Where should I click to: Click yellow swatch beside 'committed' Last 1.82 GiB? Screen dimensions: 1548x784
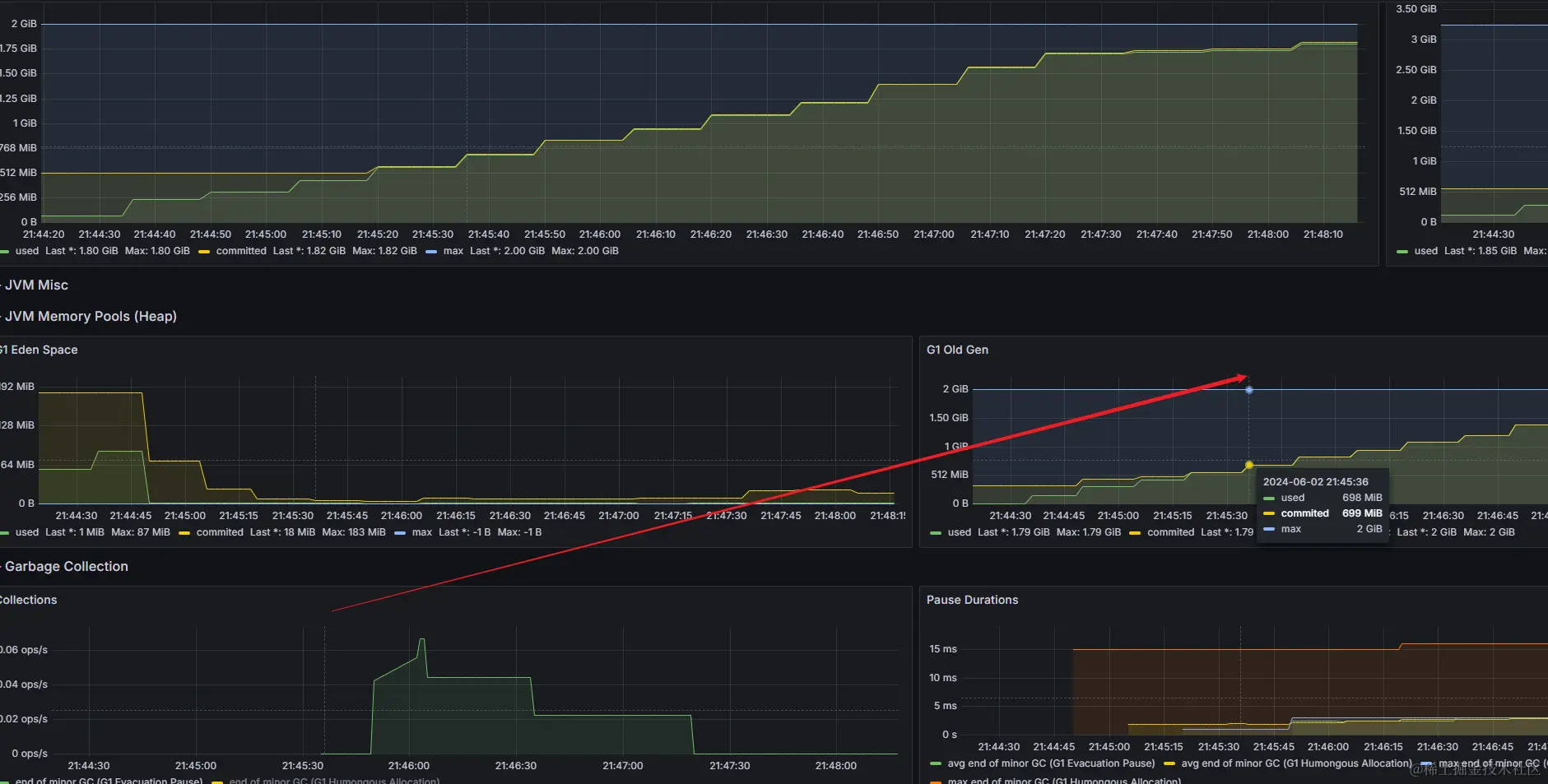(x=205, y=252)
